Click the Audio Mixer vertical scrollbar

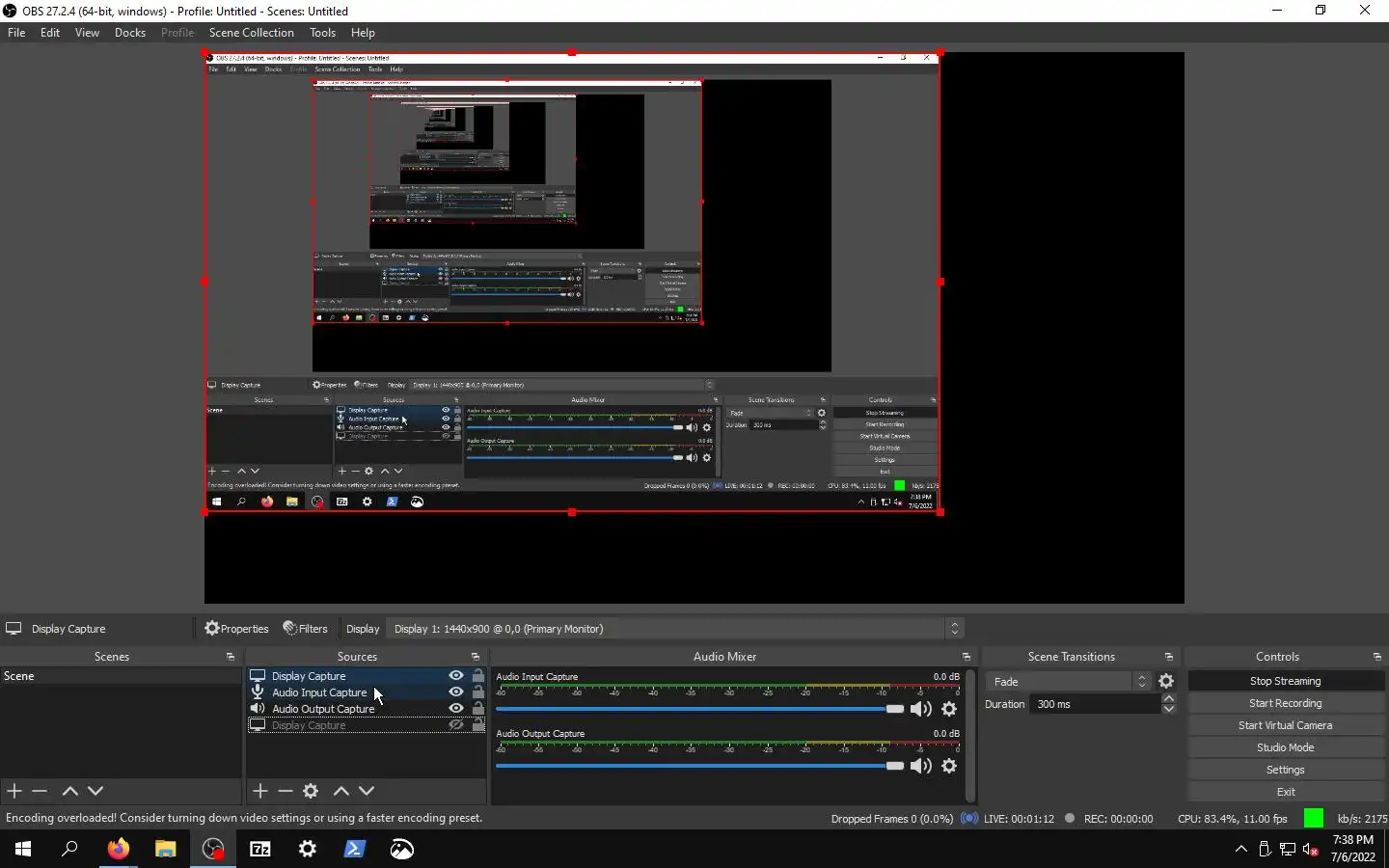(970, 735)
